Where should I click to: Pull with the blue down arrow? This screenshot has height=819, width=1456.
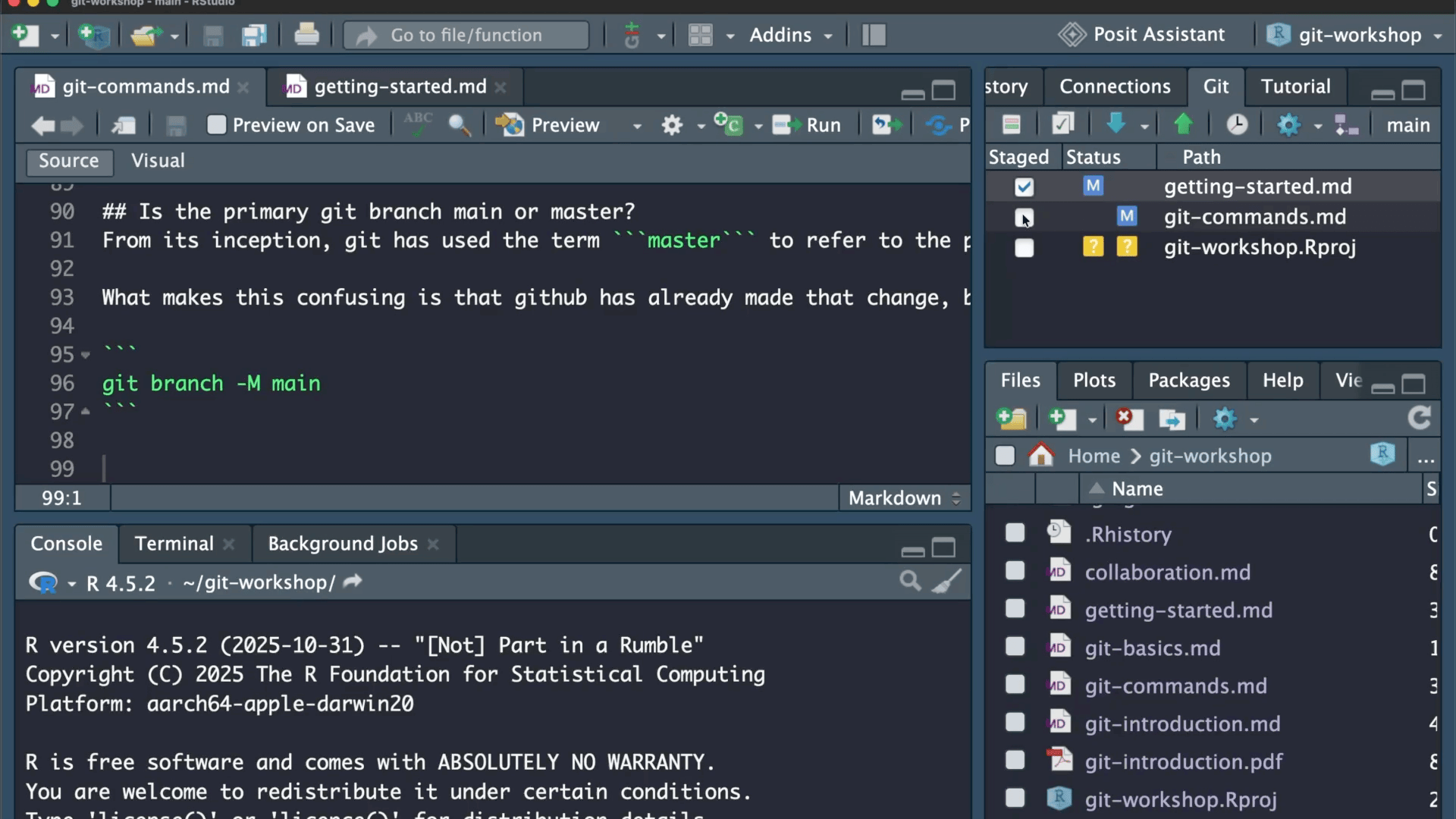coord(1116,124)
